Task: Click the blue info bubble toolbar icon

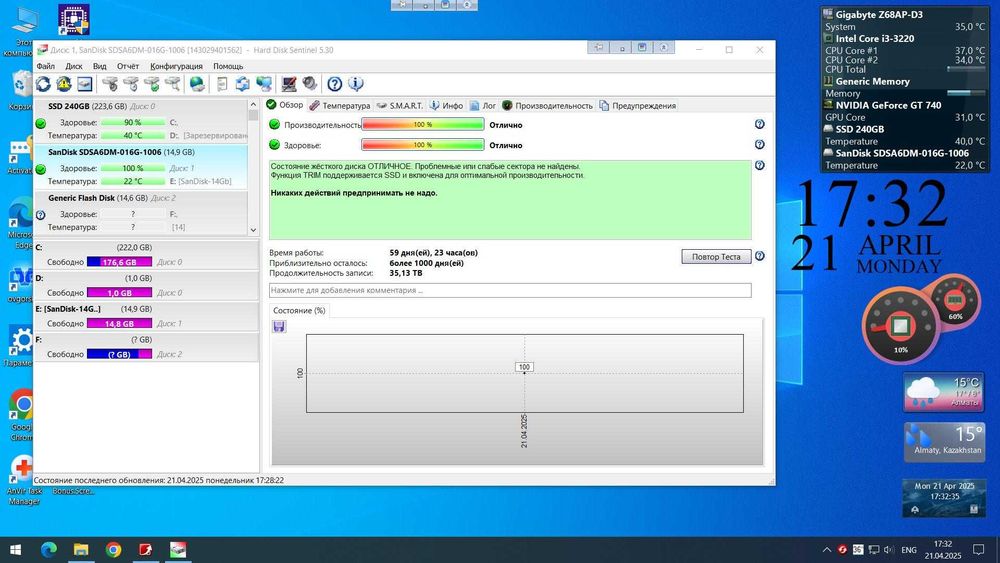Action: tap(356, 84)
